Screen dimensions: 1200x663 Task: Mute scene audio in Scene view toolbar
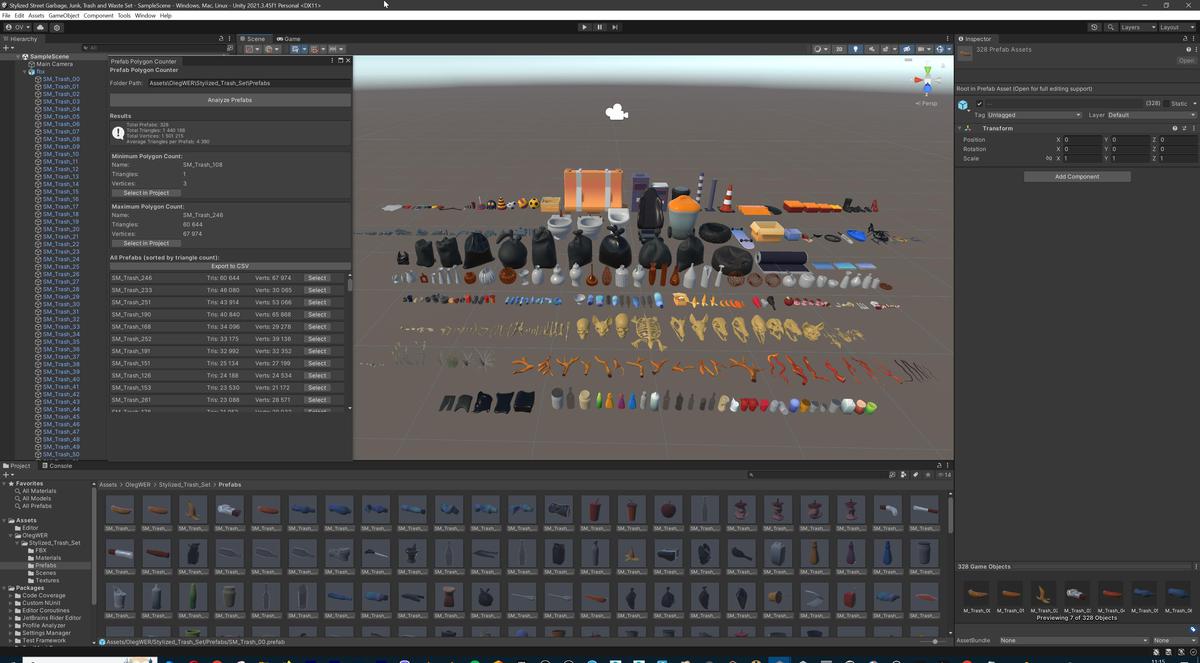[x=872, y=49]
